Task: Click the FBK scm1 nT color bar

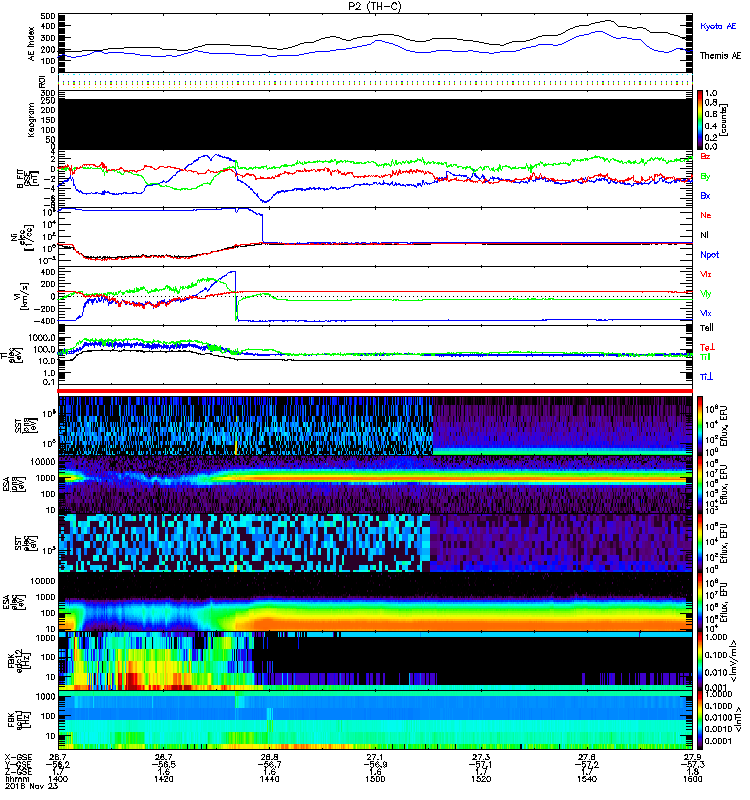Action: tap(700, 720)
